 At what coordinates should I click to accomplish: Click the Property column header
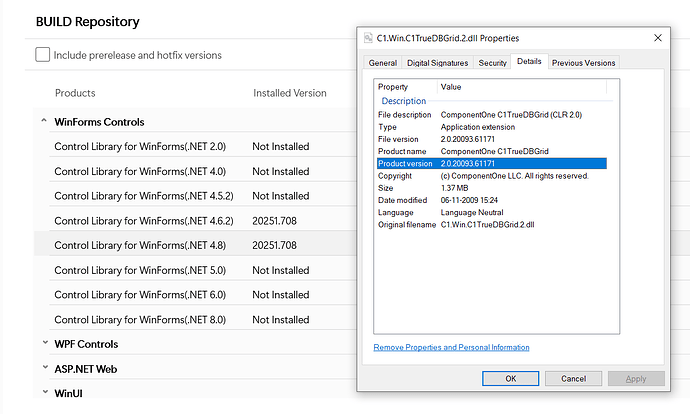click(406, 87)
